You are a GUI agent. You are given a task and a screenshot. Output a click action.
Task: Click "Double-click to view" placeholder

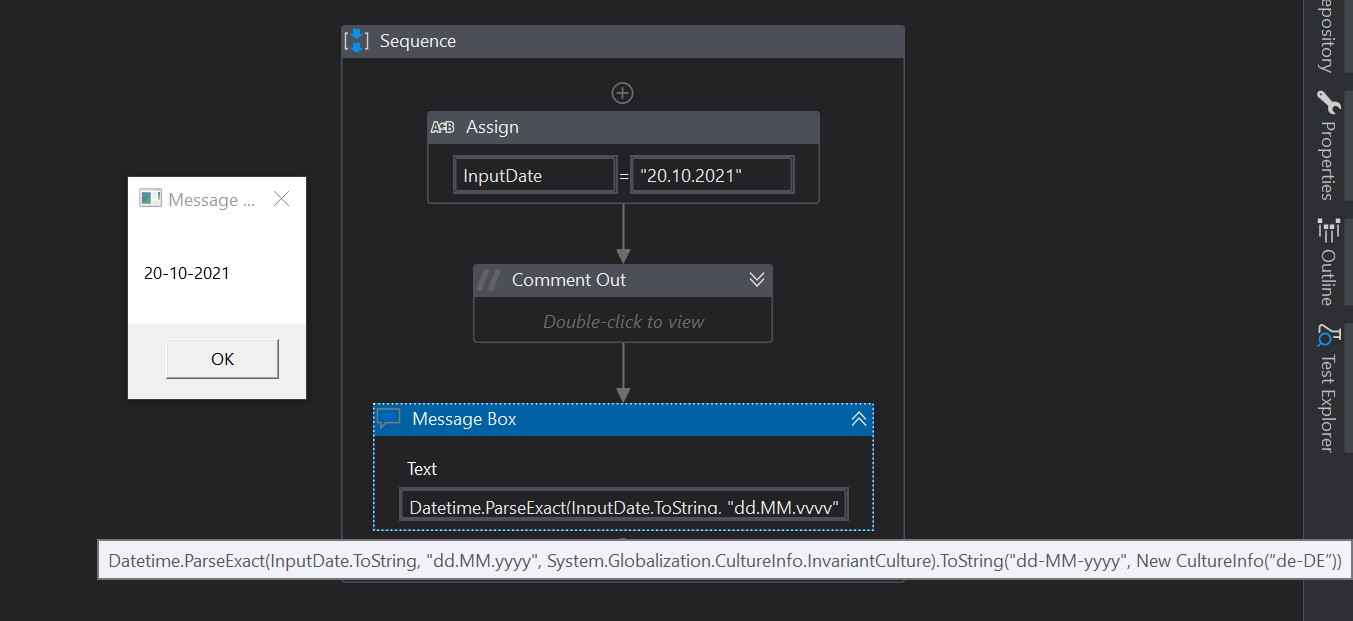tap(623, 322)
